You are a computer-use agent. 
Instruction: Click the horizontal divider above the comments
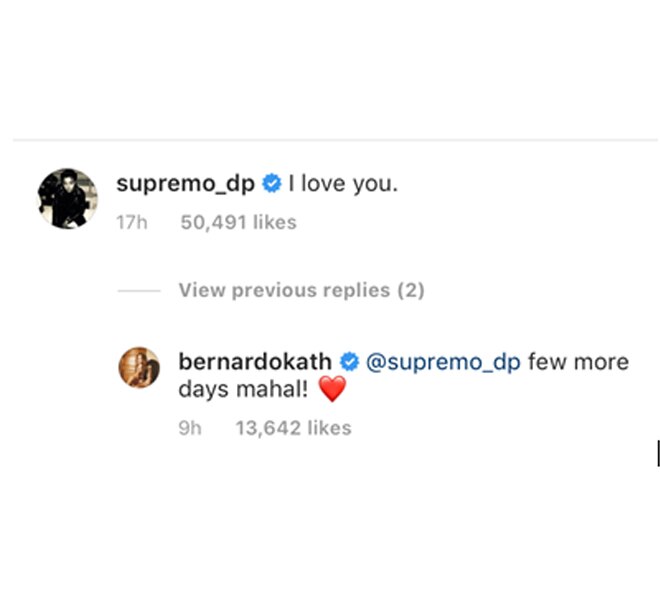coord(335,139)
